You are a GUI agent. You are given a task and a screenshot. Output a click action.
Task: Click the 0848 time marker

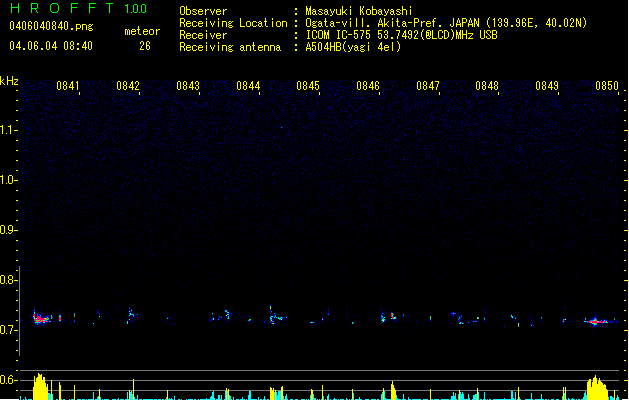coord(487,86)
